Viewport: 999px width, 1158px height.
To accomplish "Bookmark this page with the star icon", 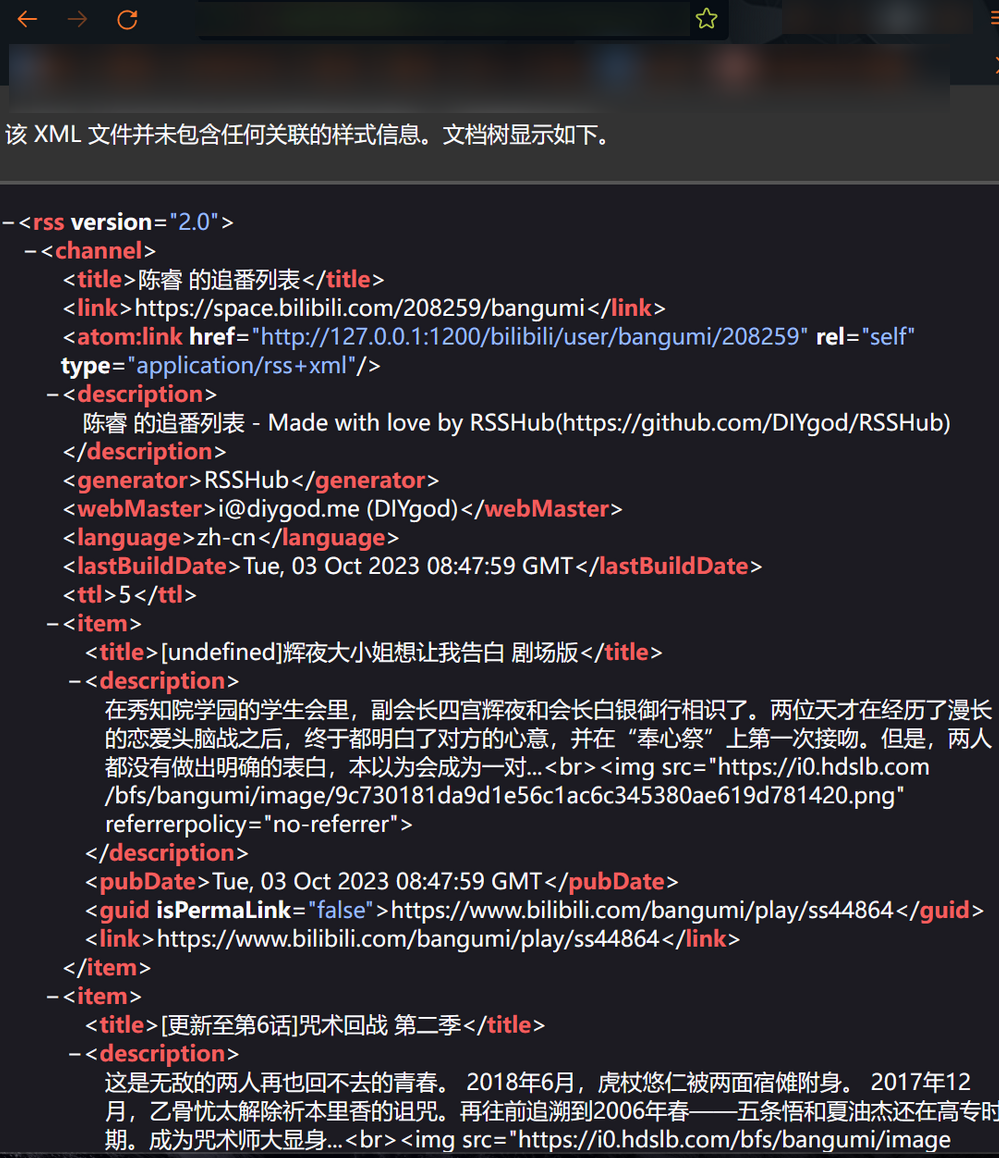I will (x=706, y=19).
